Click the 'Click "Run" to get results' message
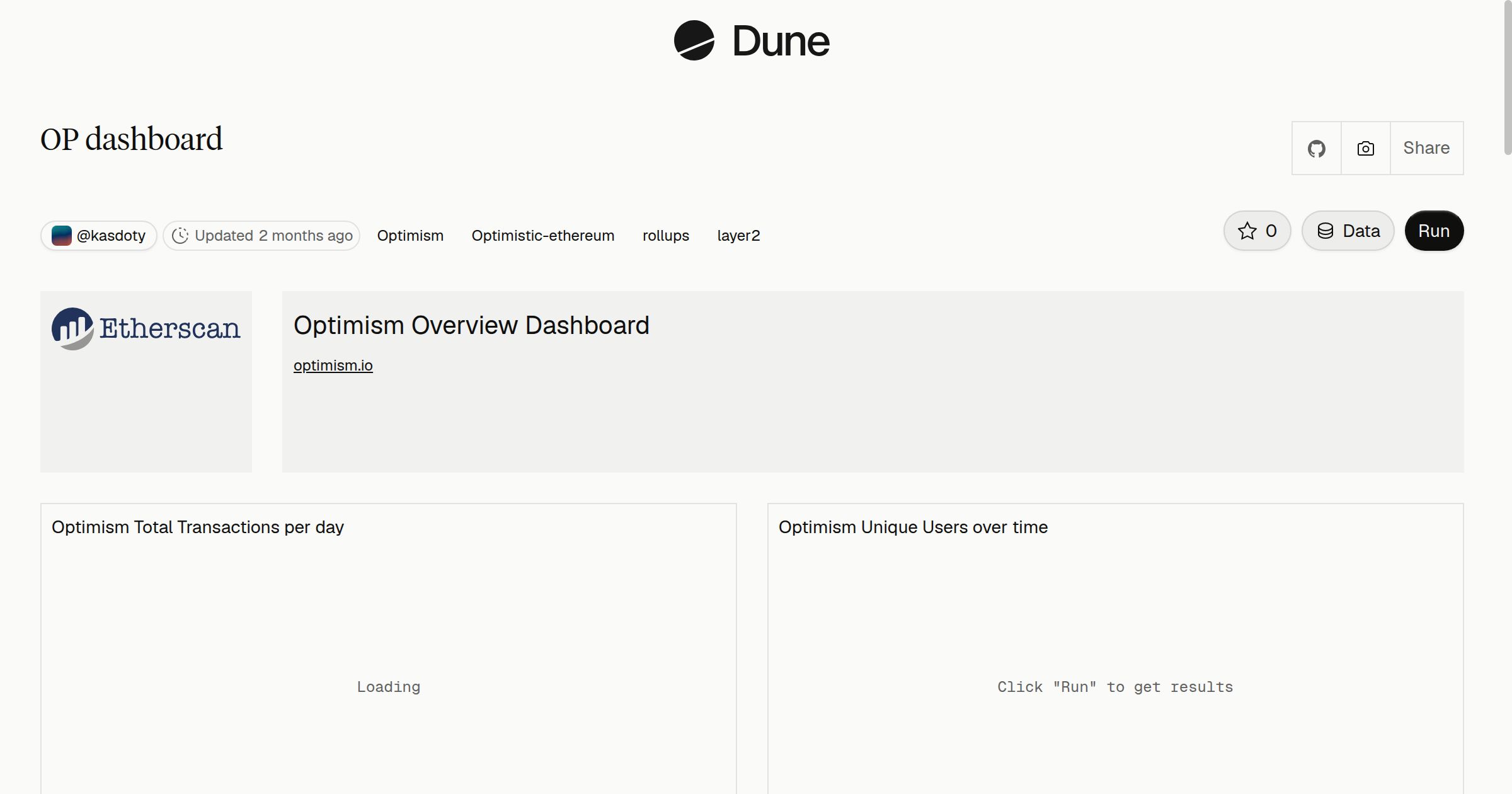1512x794 pixels. coord(1115,687)
